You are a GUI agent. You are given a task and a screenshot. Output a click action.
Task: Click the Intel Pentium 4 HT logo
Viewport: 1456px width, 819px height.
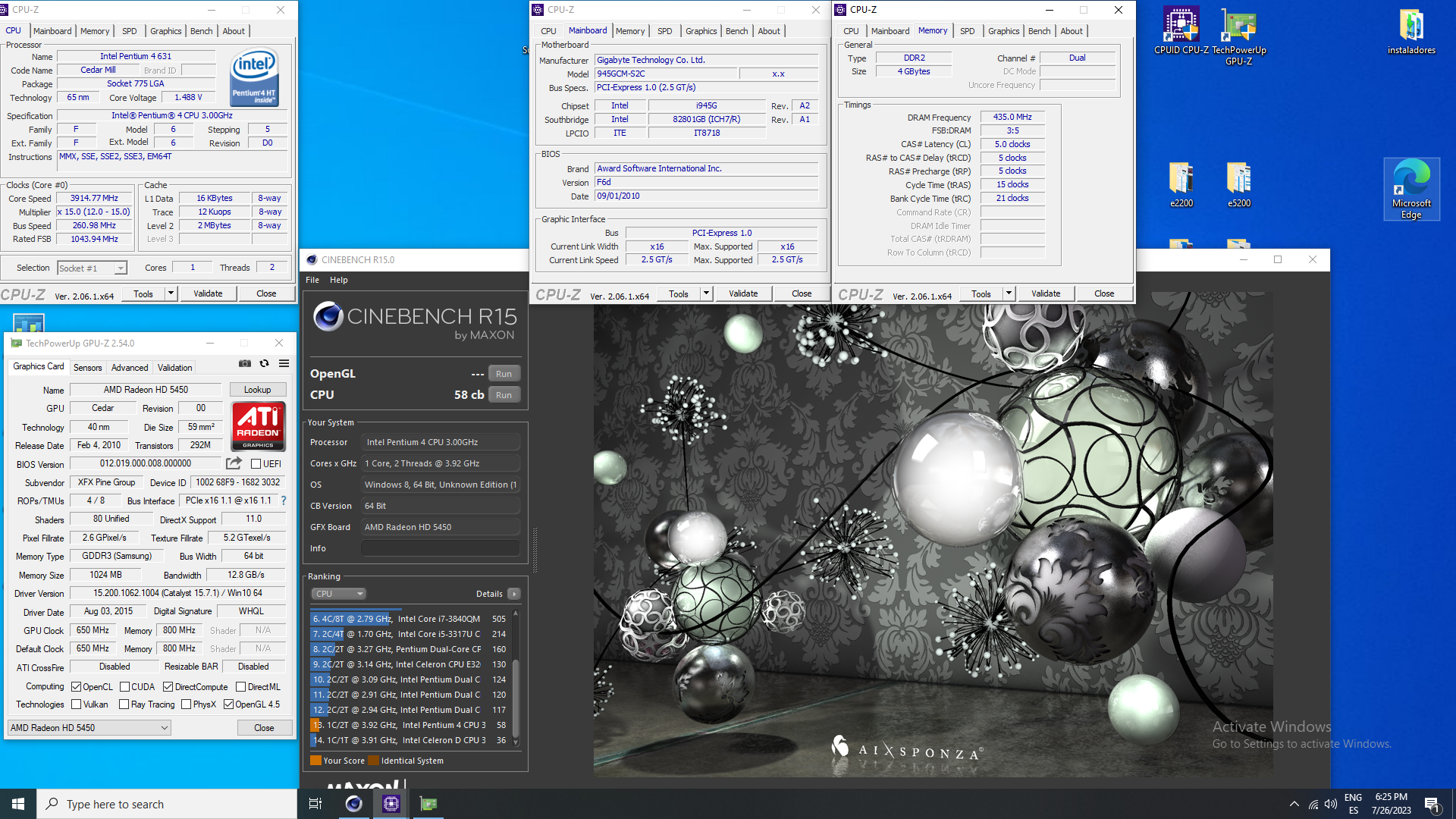click(x=254, y=78)
